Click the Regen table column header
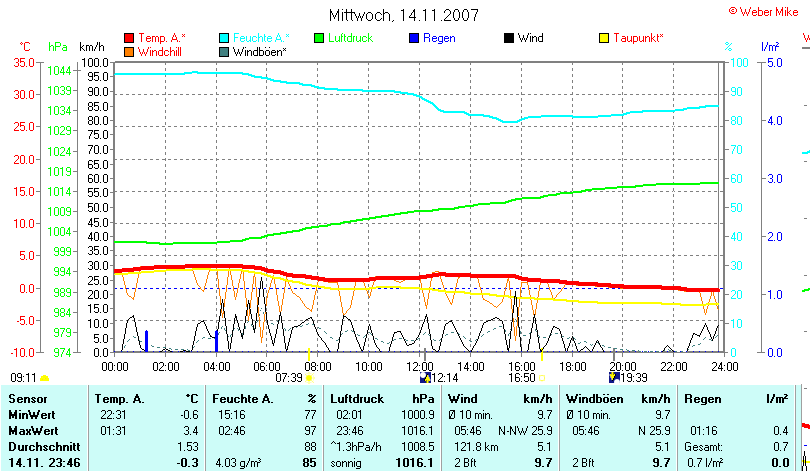The height and width of the screenshot is (471, 810). (x=703, y=399)
